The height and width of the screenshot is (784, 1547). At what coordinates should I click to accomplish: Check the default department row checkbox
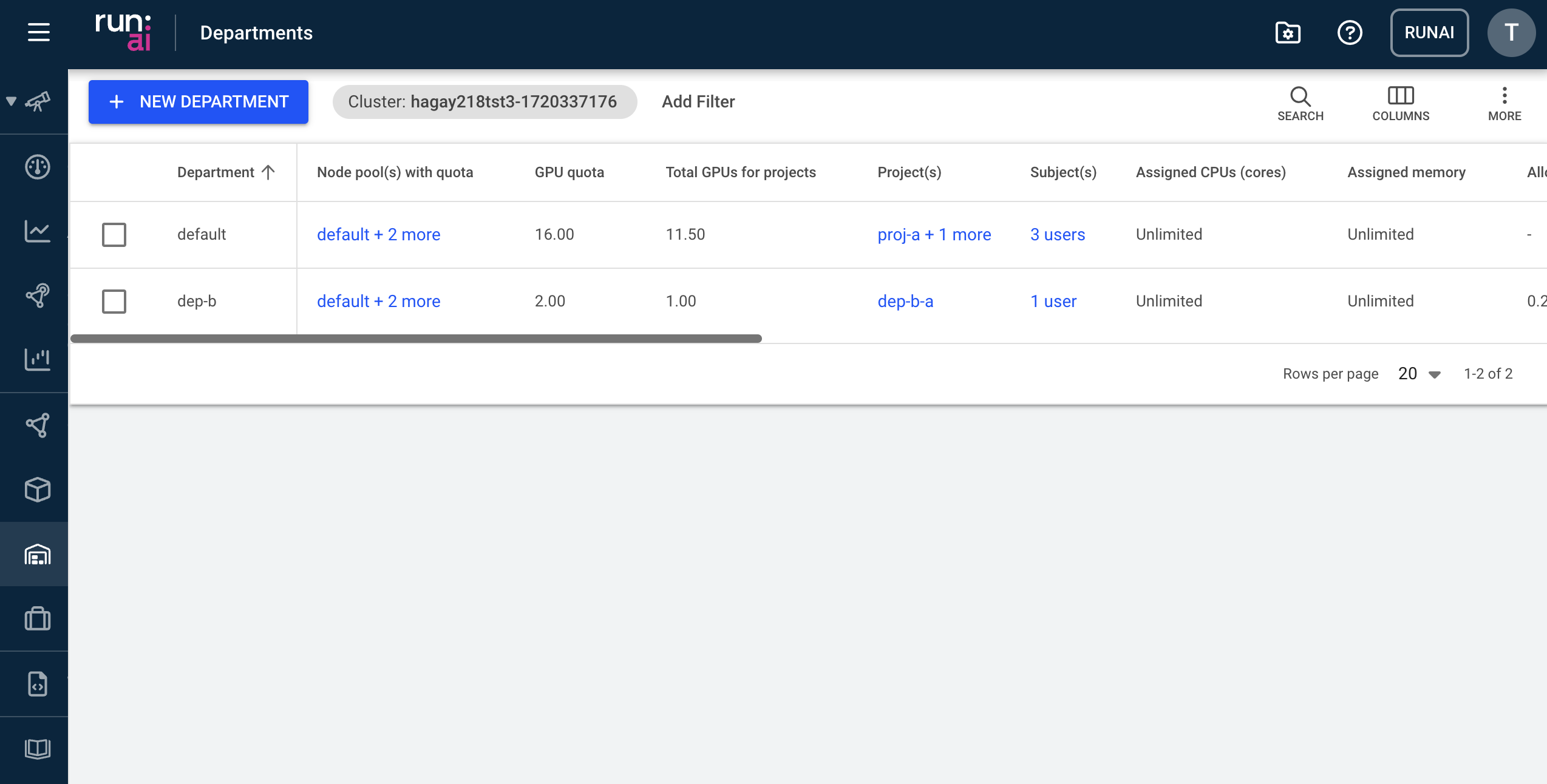(114, 235)
